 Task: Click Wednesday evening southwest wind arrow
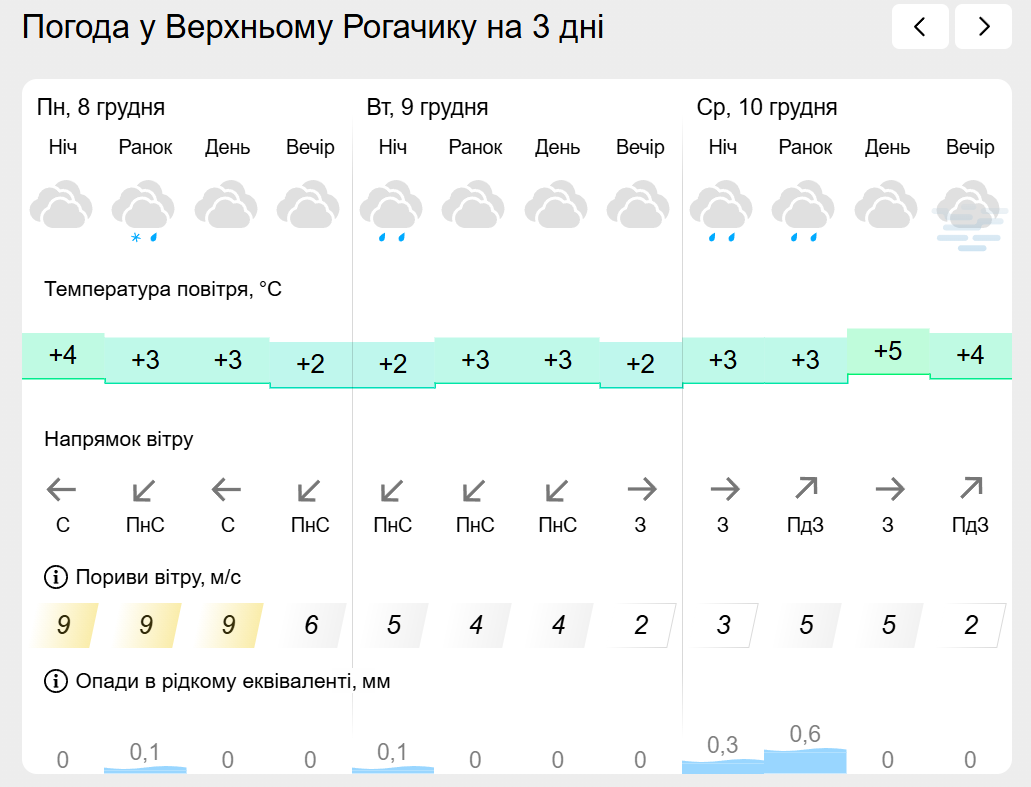coord(970,489)
